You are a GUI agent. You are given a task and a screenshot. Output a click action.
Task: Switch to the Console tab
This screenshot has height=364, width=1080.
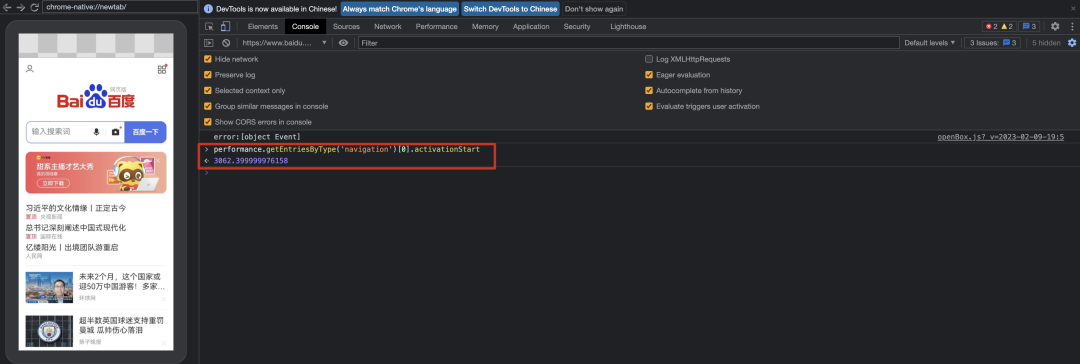[x=305, y=26]
